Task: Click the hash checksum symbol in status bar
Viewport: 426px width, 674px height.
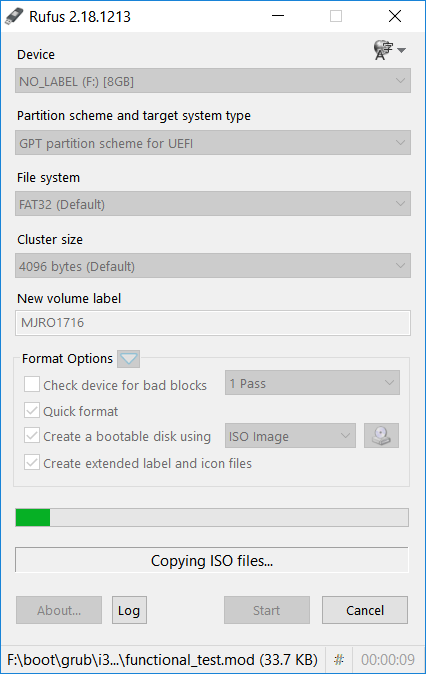Action: tap(339, 659)
